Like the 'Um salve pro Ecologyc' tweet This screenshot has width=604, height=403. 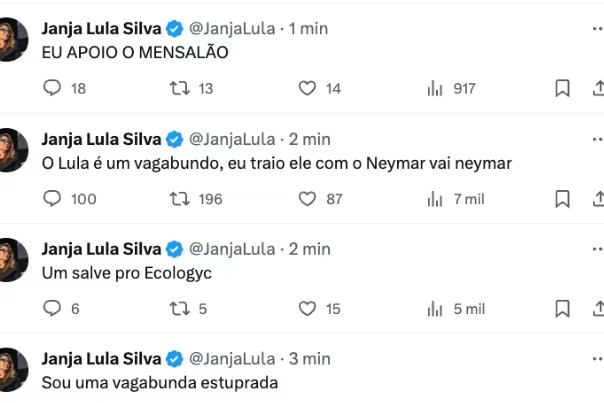pyautogui.click(x=307, y=308)
